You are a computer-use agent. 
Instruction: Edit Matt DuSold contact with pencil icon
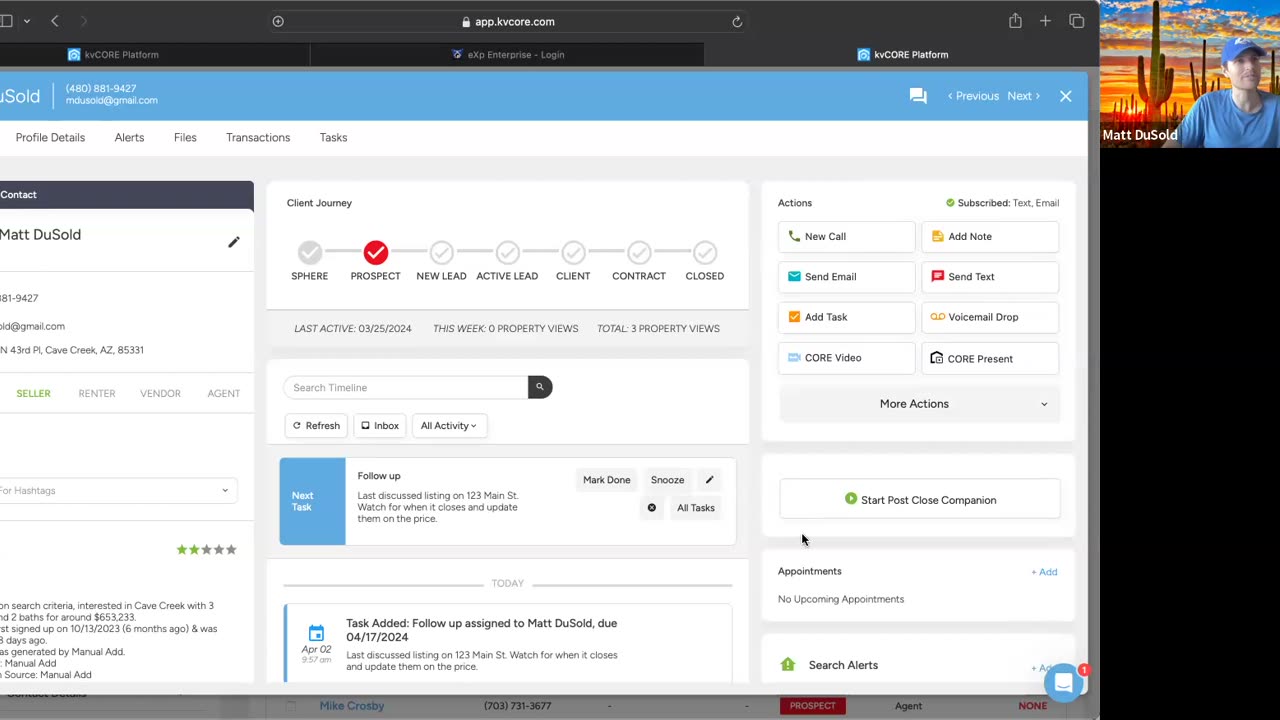pyautogui.click(x=234, y=242)
